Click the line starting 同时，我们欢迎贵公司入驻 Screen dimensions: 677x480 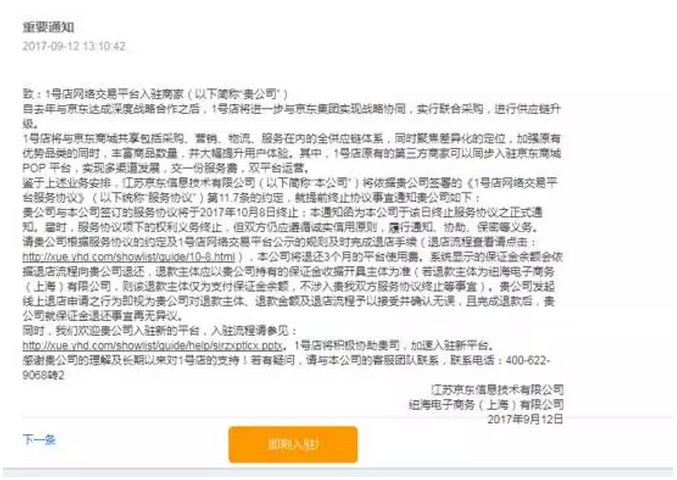(160, 331)
